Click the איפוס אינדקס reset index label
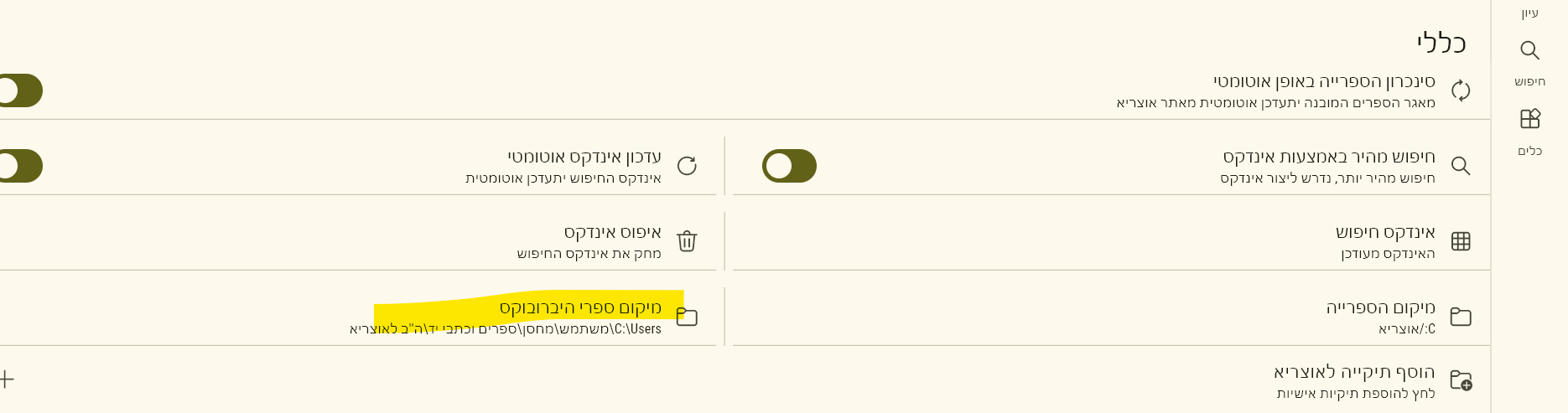 (612, 232)
